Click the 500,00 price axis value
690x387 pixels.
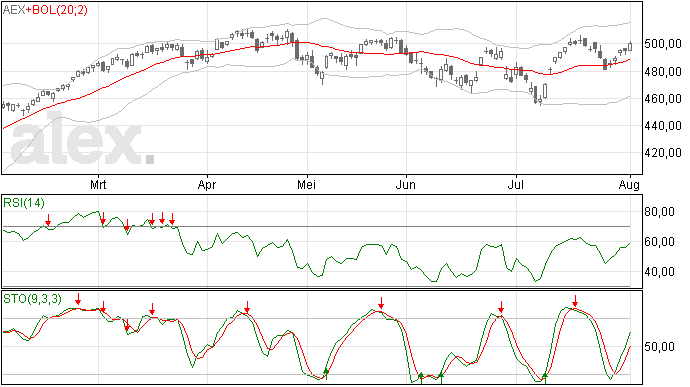point(662,44)
